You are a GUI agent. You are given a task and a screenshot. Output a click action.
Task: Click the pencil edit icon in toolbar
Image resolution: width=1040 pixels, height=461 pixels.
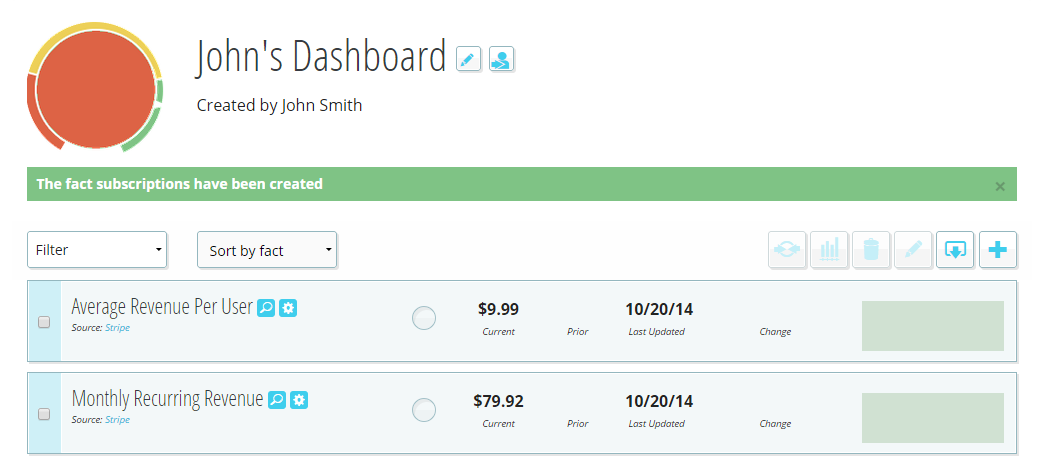913,249
